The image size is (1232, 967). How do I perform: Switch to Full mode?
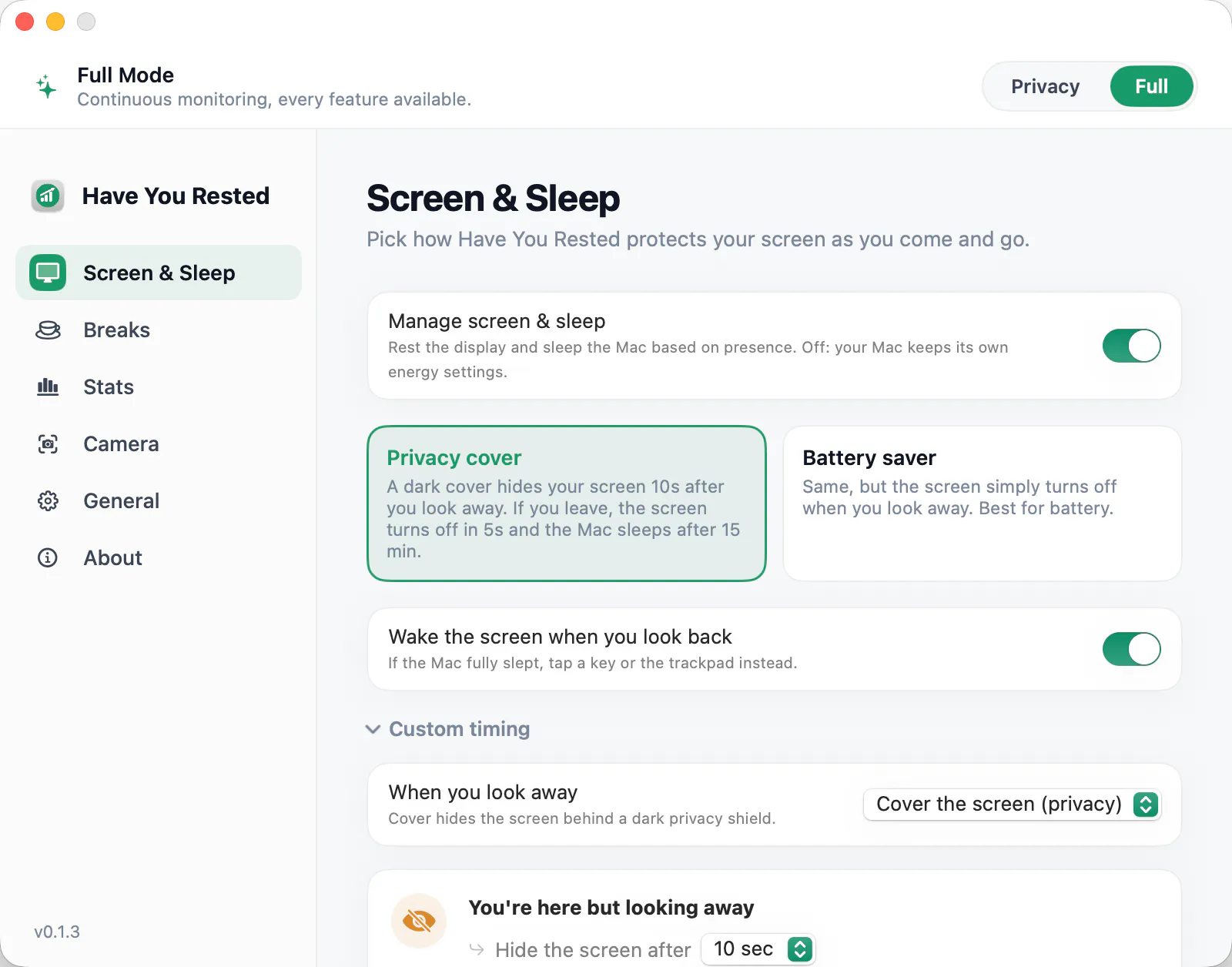coord(1151,86)
